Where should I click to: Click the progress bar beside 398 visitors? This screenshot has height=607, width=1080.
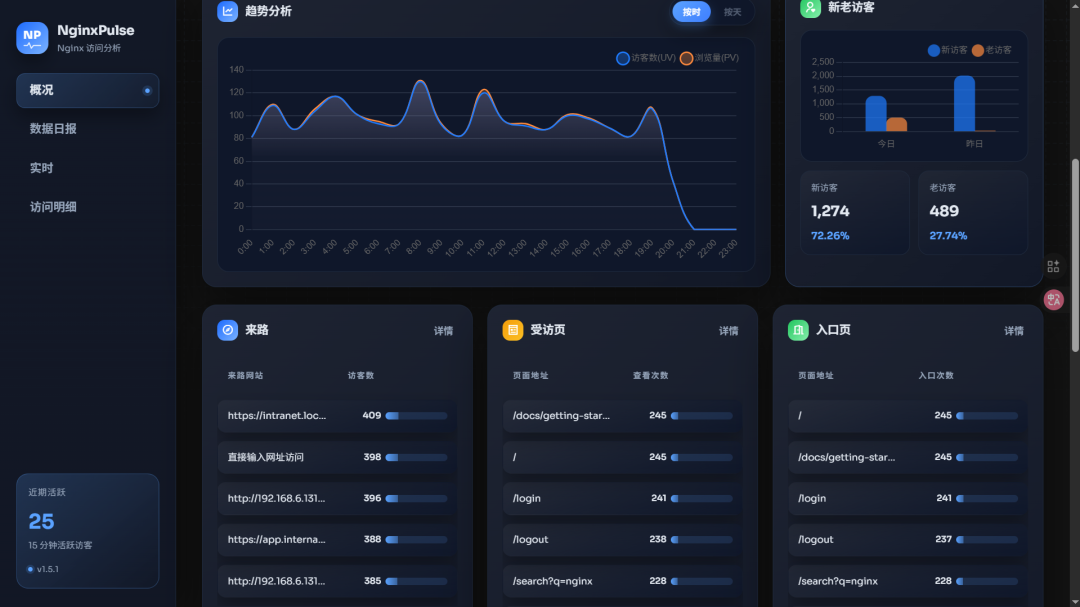(x=417, y=457)
